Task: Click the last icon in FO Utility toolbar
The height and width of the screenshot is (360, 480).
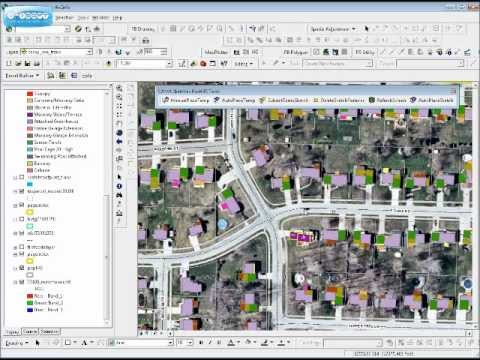Action: coord(468,52)
